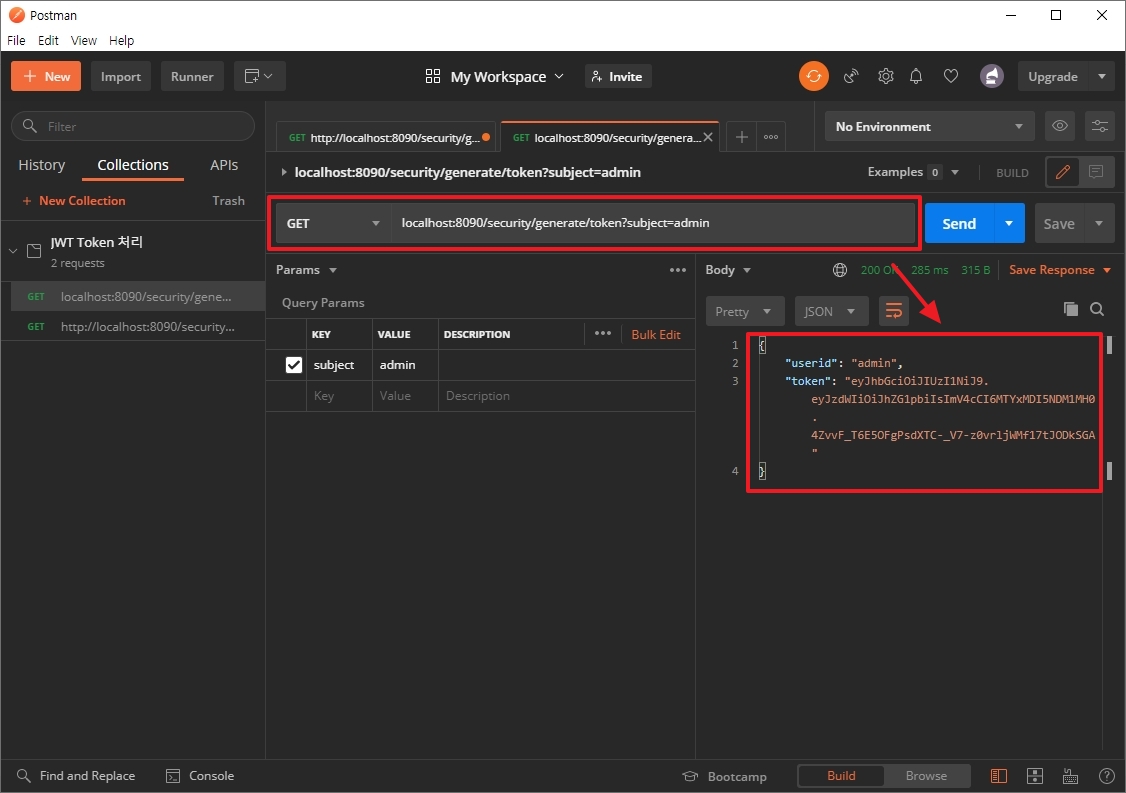
Task: Open the JSON format dropdown
Action: coord(831,311)
